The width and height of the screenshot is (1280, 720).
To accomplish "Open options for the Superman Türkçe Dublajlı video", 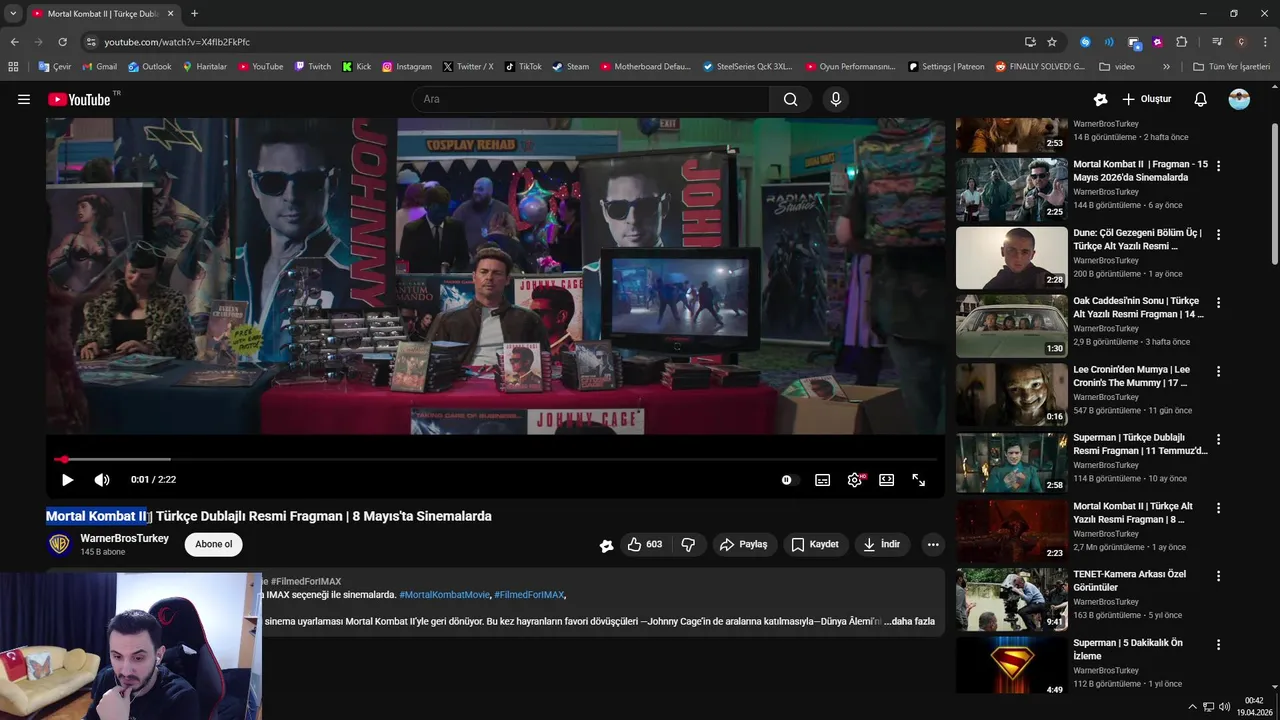I will [x=1218, y=439].
